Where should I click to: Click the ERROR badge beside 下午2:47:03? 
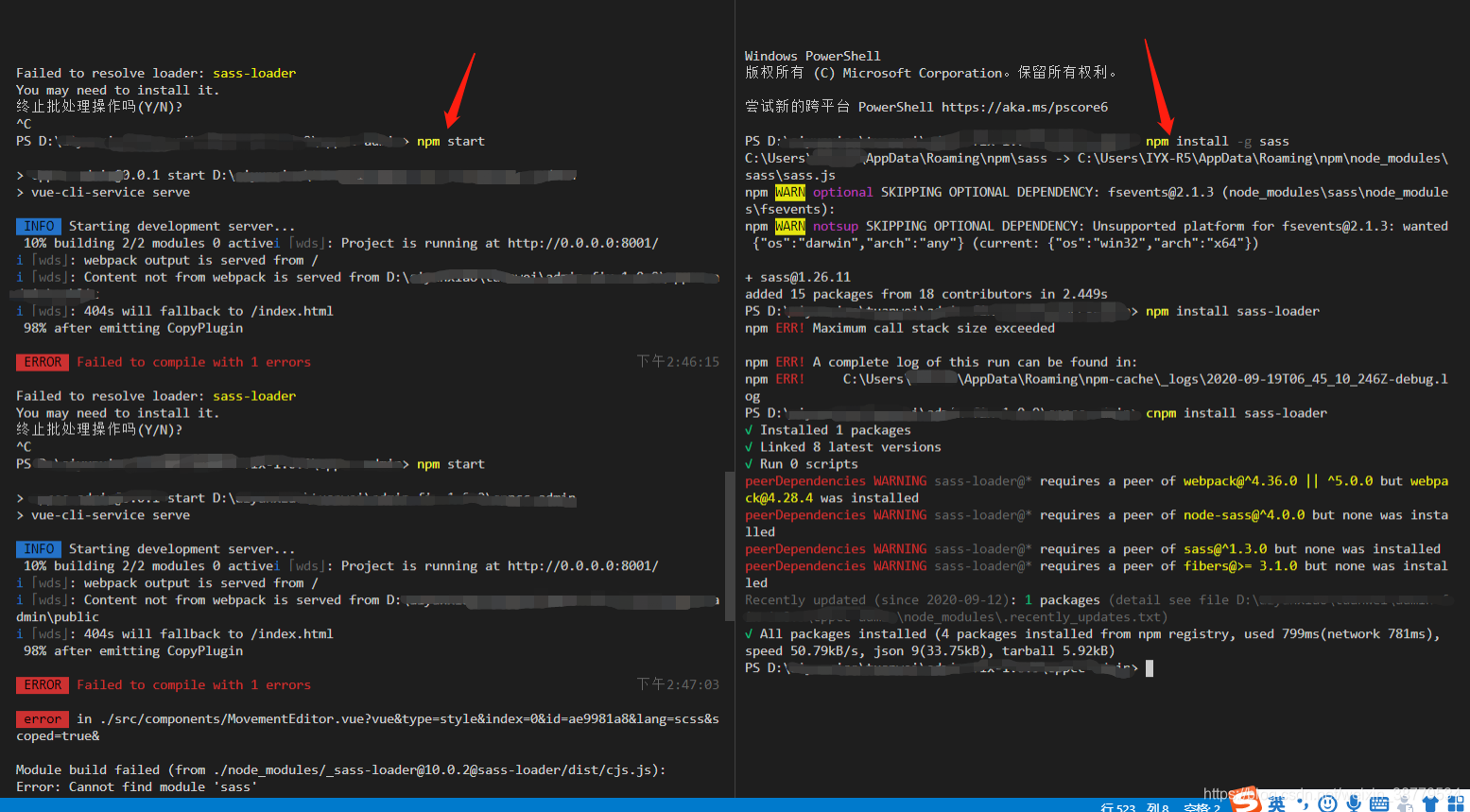click(x=43, y=685)
